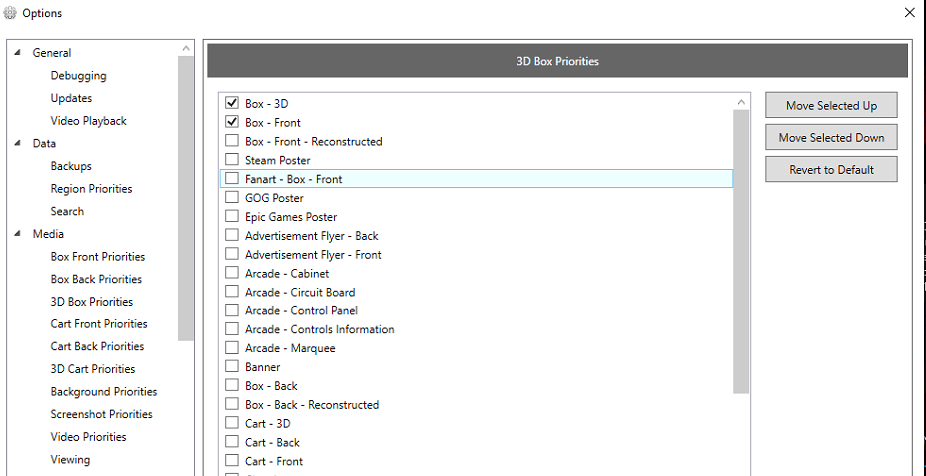This screenshot has height=476, width=926.
Task: Select the Arcade - Marquee row text
Action: tap(290, 348)
